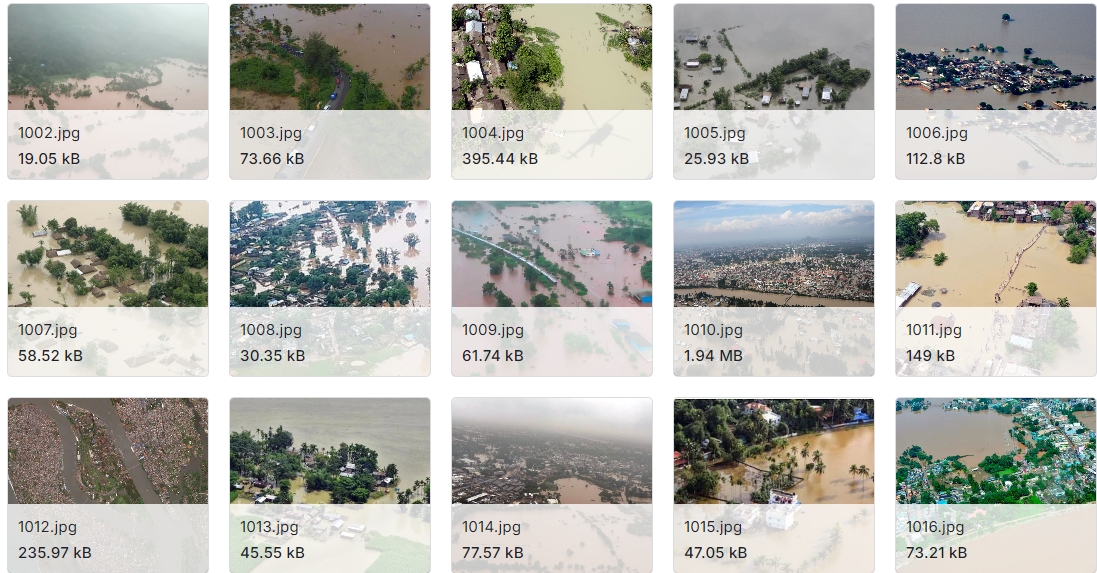
Task: Select the 1005.jpg image thumbnail
Action: click(x=774, y=57)
